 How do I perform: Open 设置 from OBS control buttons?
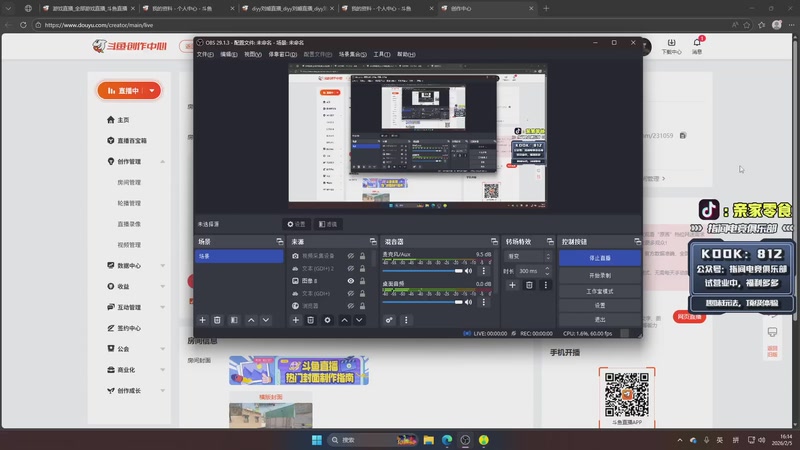click(599, 305)
